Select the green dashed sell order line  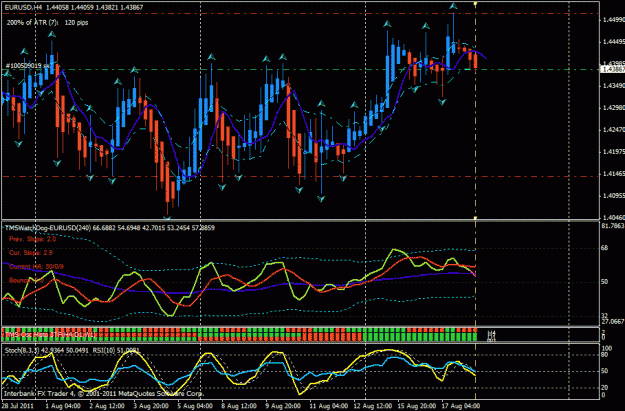pos(303,69)
